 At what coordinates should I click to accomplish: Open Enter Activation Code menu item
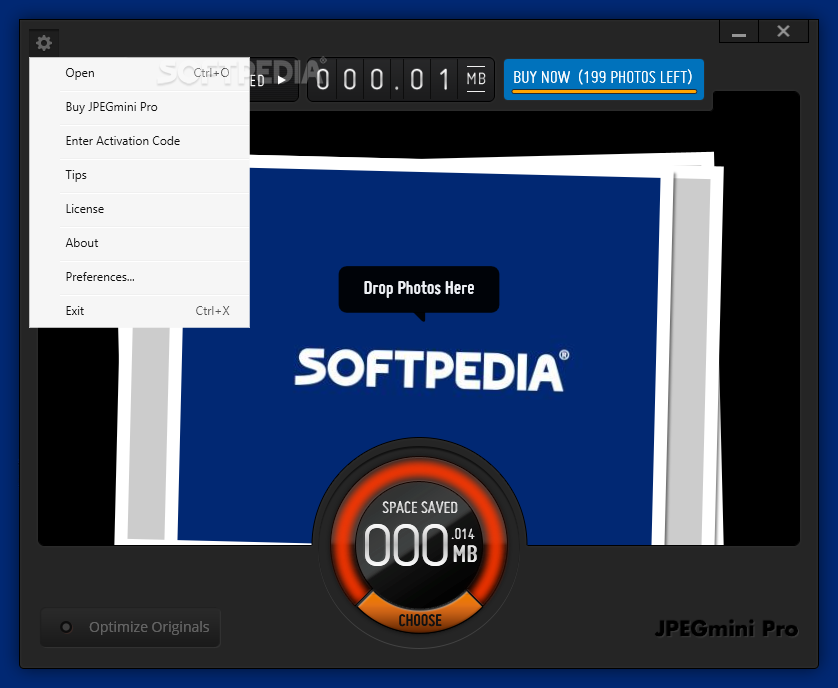coord(139,141)
